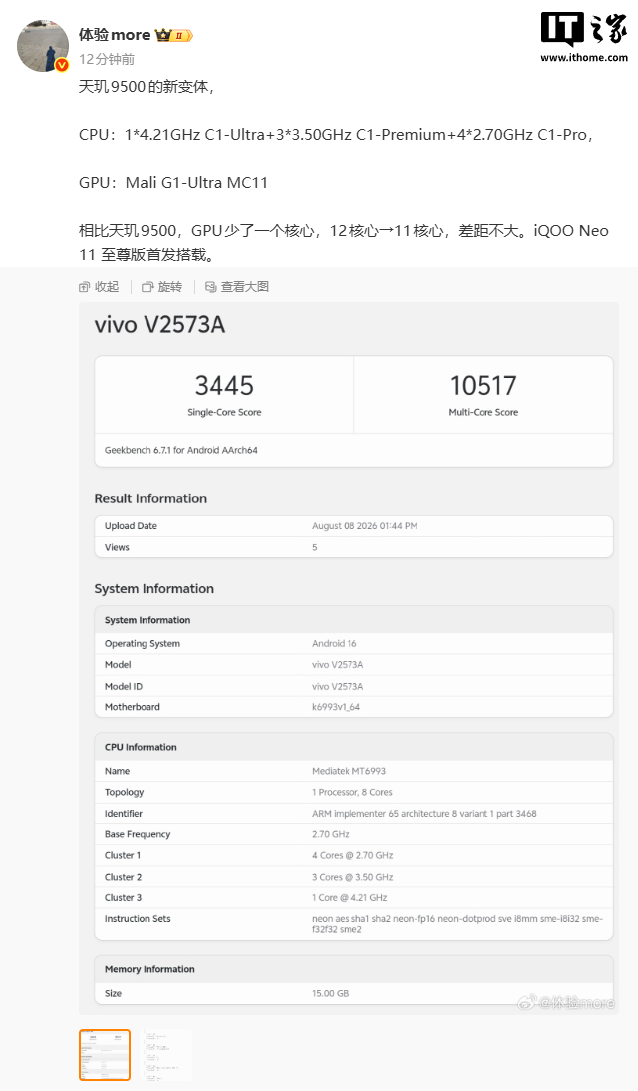
Task: Click the 12分钟前 post timestamp
Action: click(x=106, y=59)
